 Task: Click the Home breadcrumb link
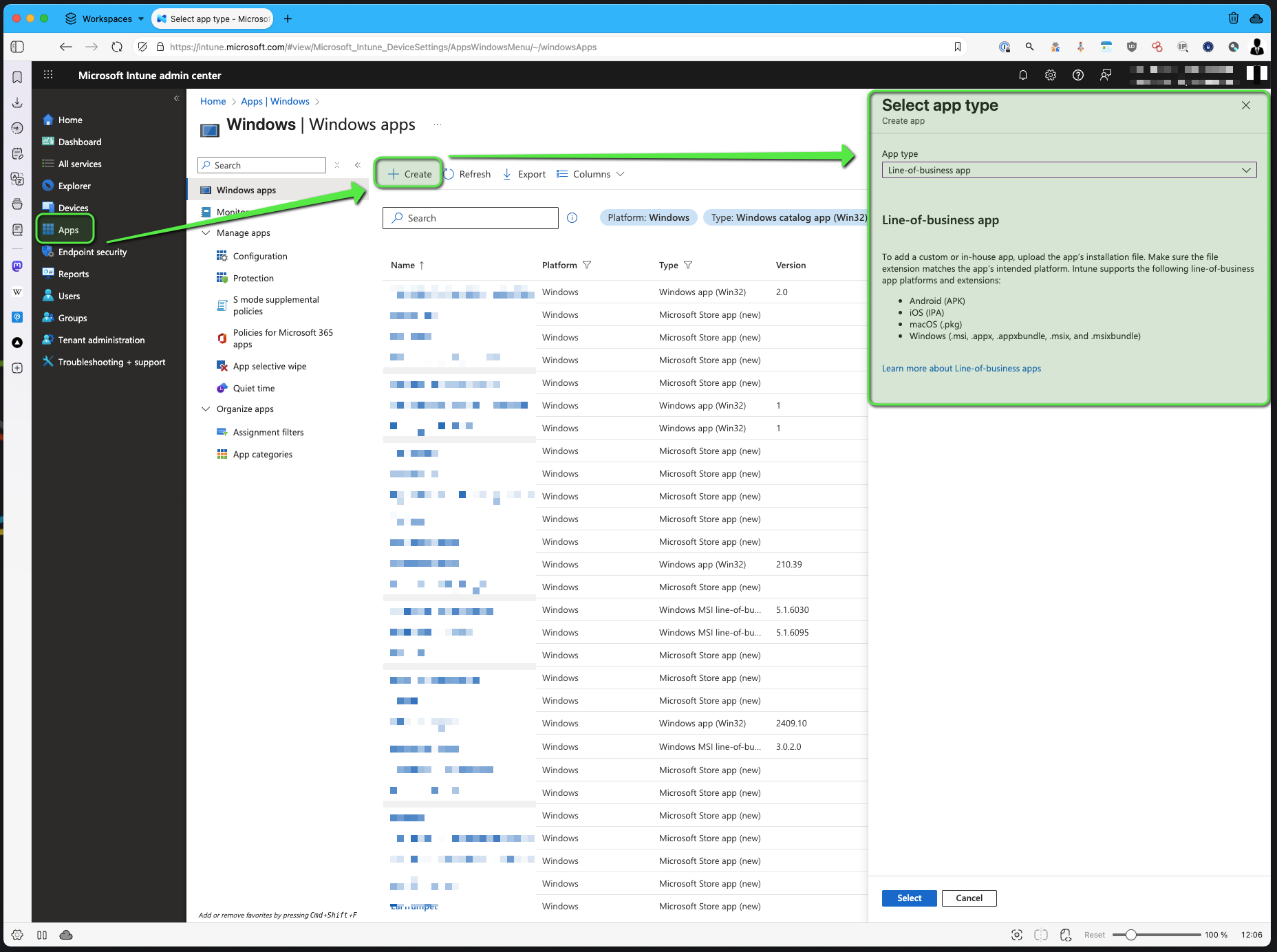coord(213,101)
